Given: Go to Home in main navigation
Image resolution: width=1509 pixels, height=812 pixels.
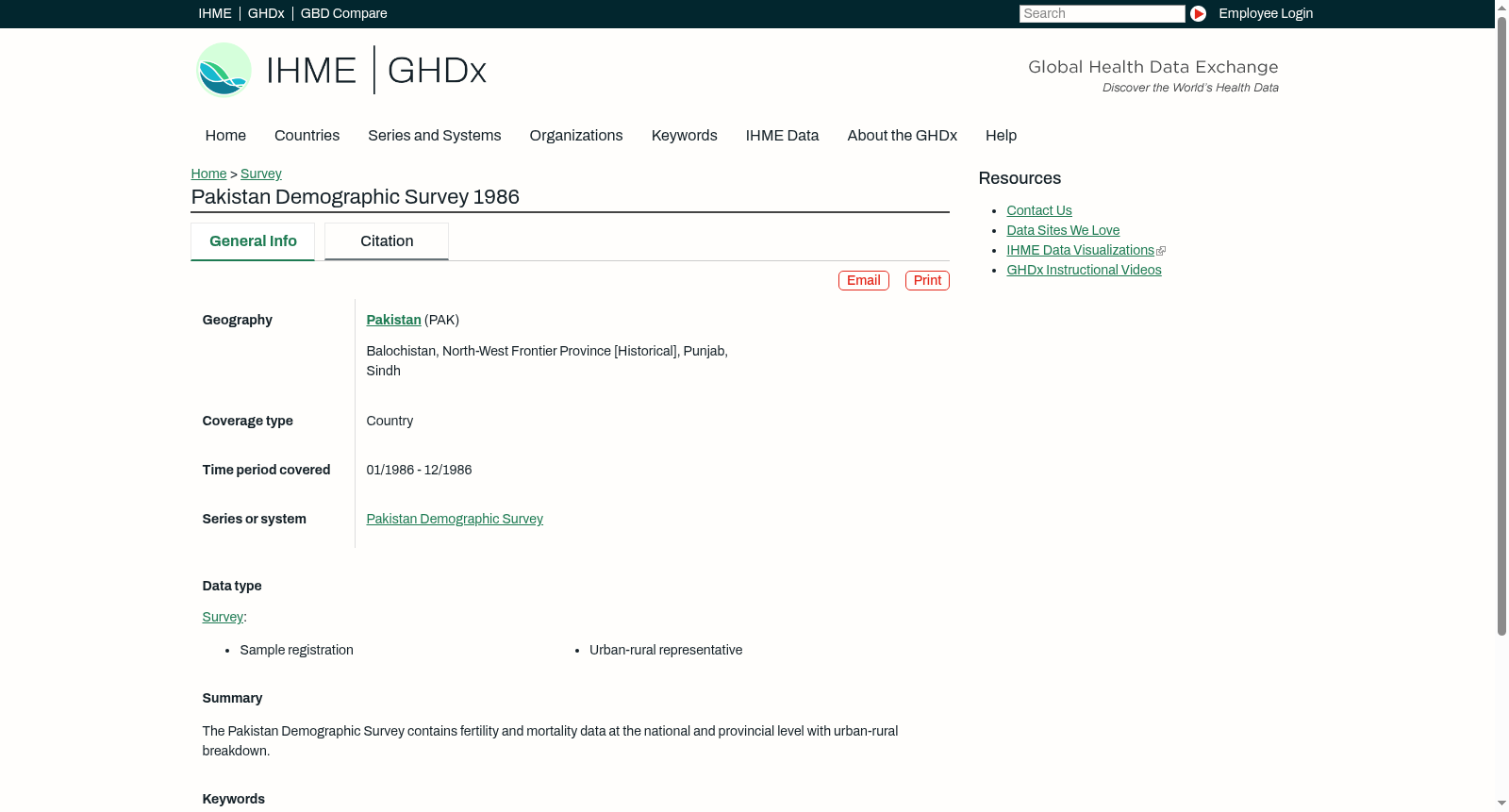Looking at the screenshot, I should click(225, 136).
